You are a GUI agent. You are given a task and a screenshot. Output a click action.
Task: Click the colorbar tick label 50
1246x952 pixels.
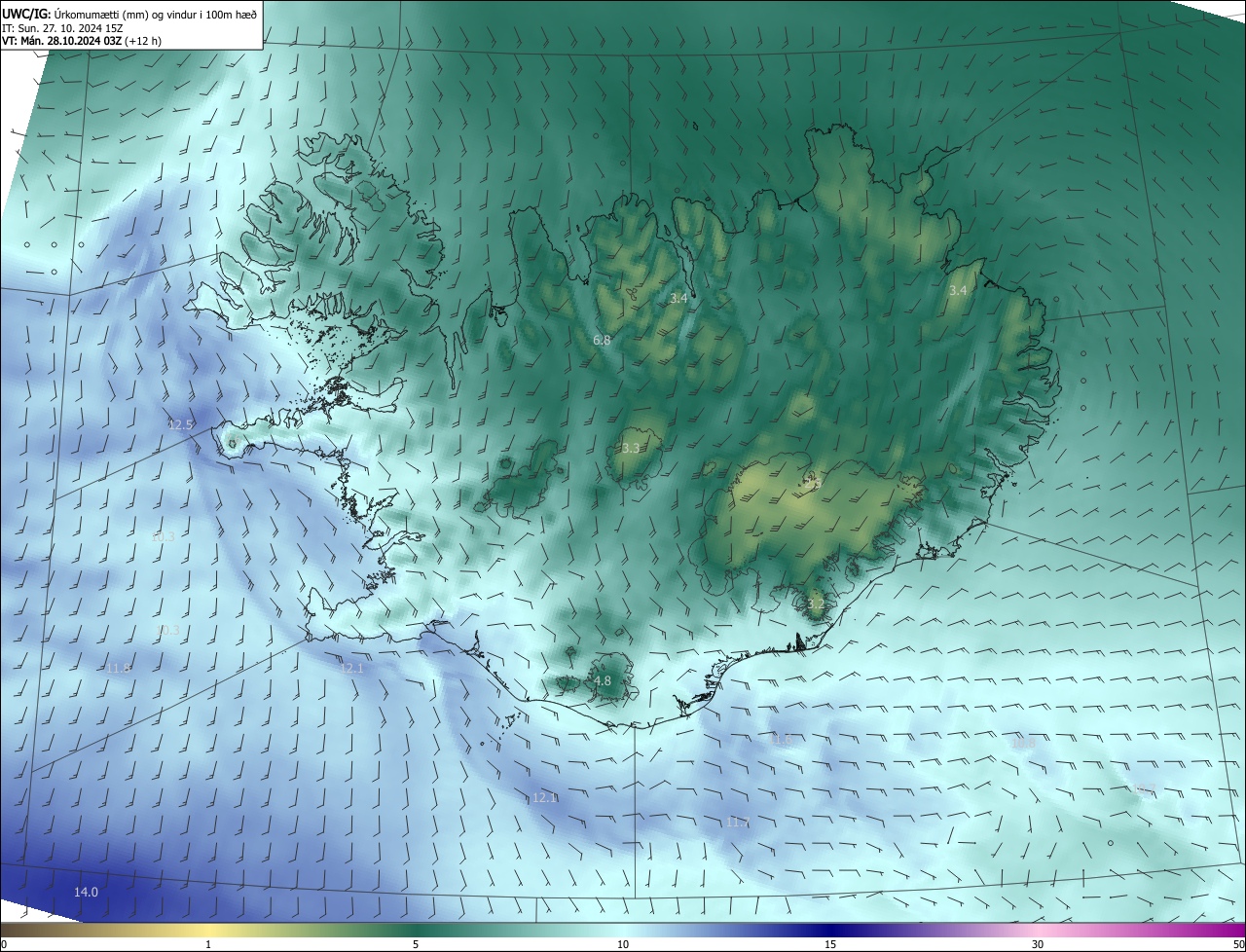1238,944
